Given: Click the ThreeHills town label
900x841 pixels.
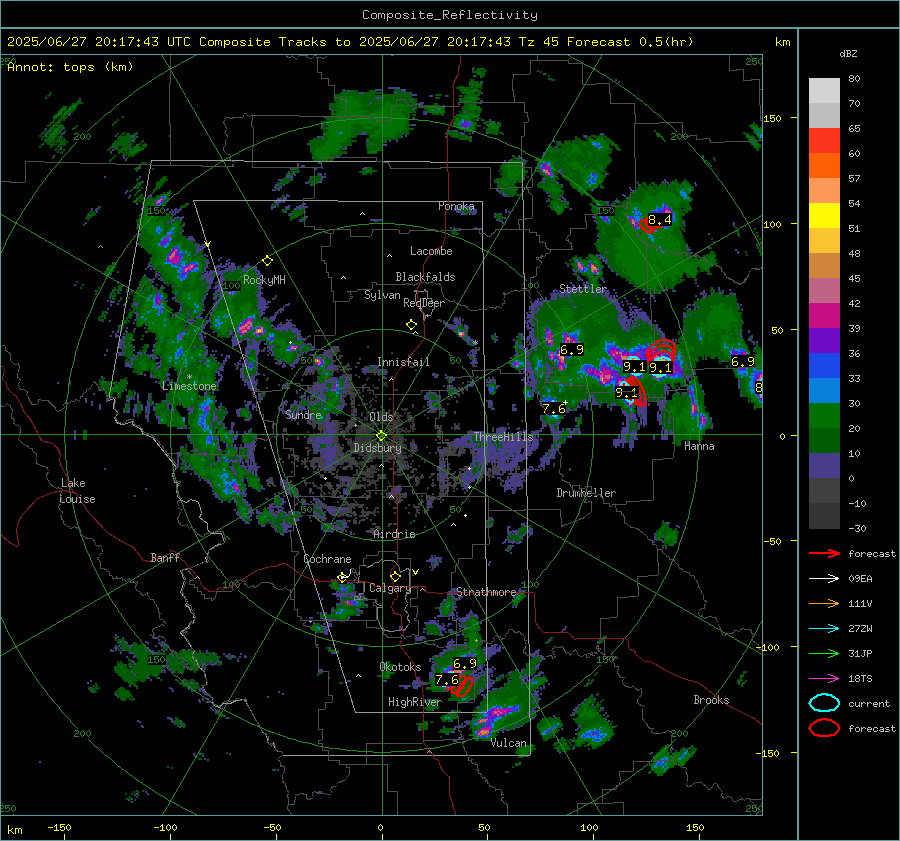Looking at the screenshot, I should [x=503, y=437].
